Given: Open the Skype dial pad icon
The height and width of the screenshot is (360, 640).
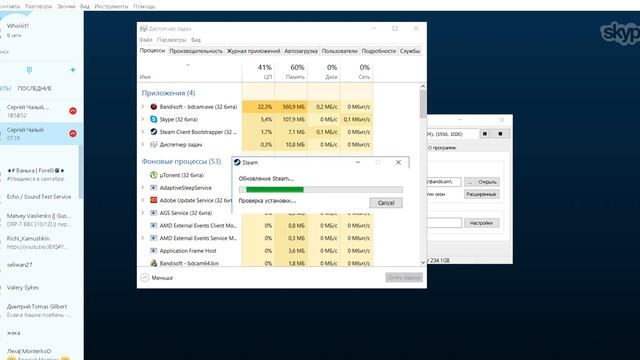Looking at the screenshot, I should click(29, 70).
